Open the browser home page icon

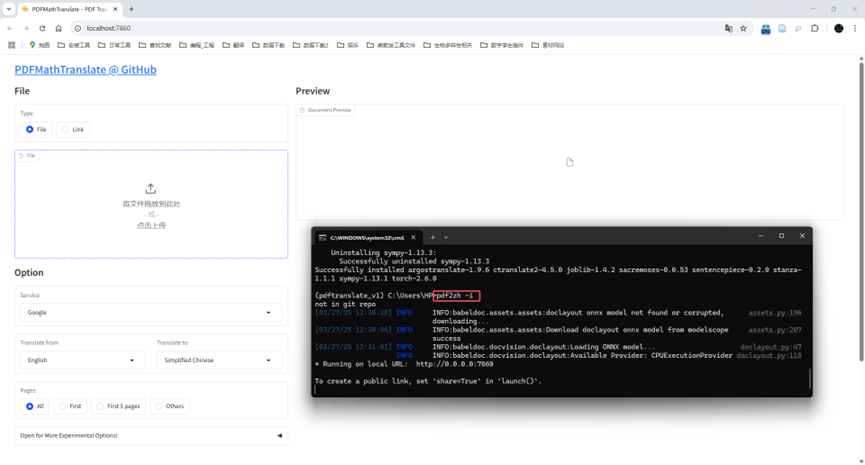pos(58,28)
